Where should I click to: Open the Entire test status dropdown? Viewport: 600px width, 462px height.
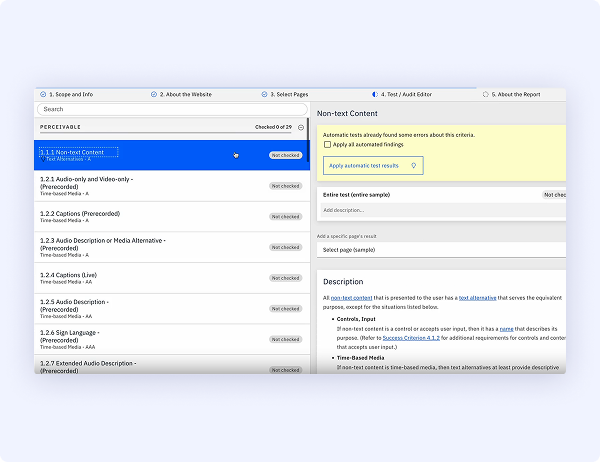pos(553,195)
